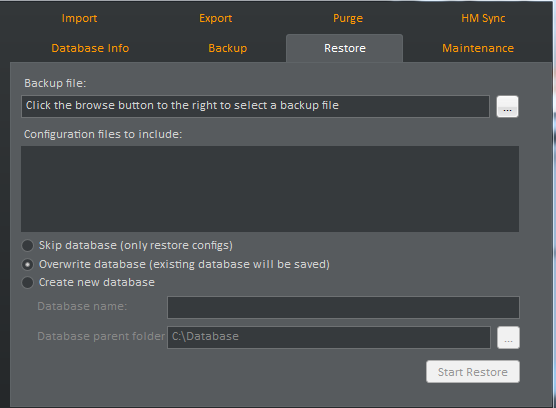Open the Import tab
Viewport: 556px width, 408px height.
79,18
